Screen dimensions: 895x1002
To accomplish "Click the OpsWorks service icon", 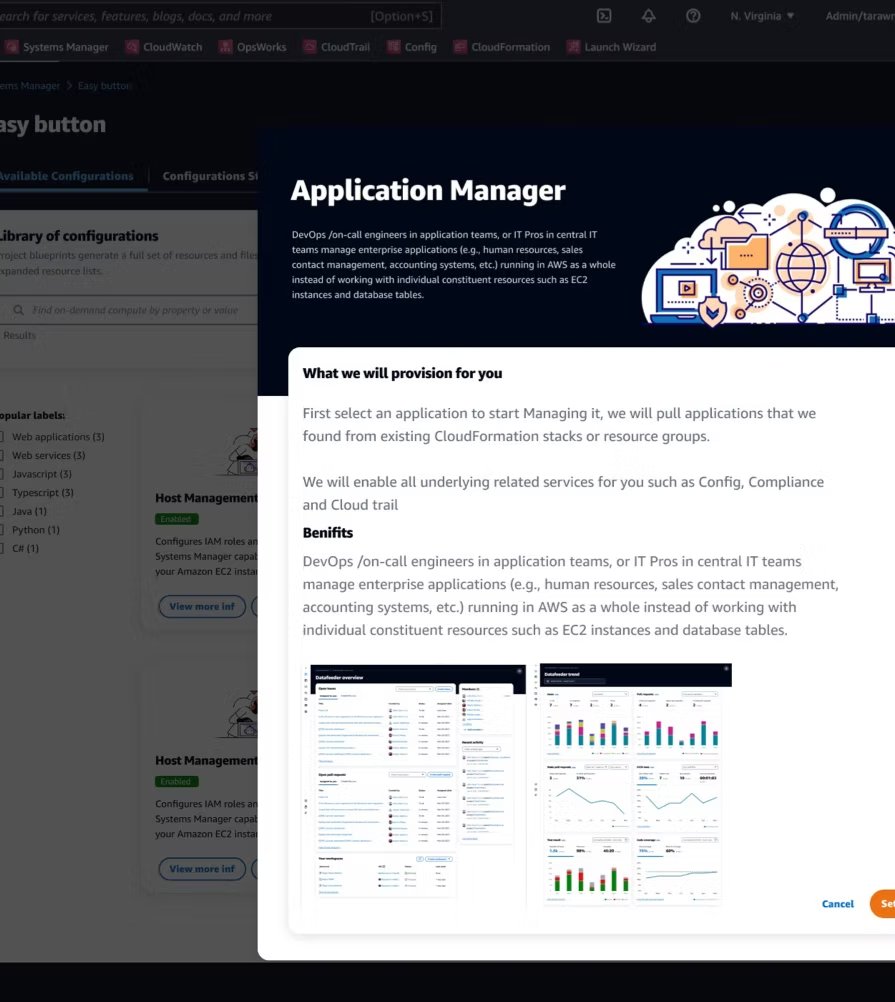I will pyautogui.click(x=226, y=47).
